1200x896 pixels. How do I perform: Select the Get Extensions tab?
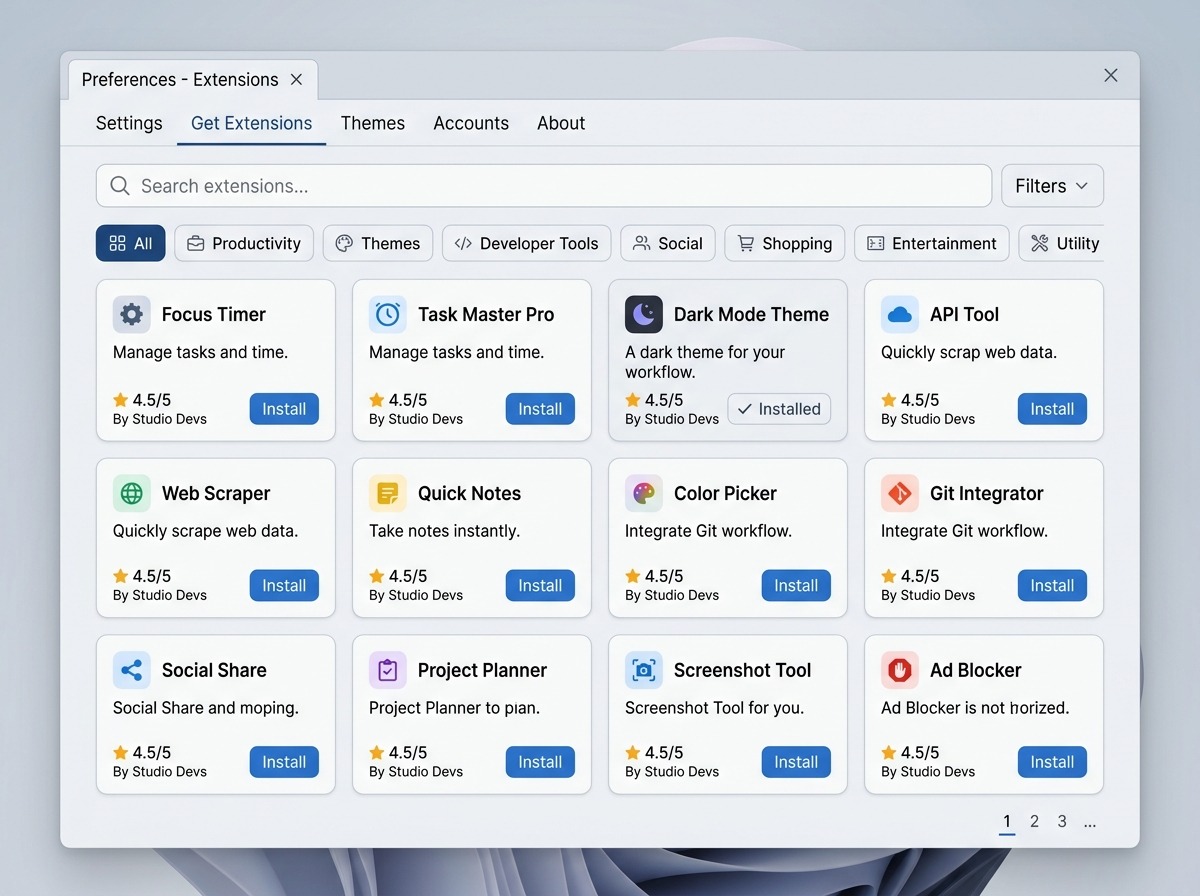[x=252, y=123]
